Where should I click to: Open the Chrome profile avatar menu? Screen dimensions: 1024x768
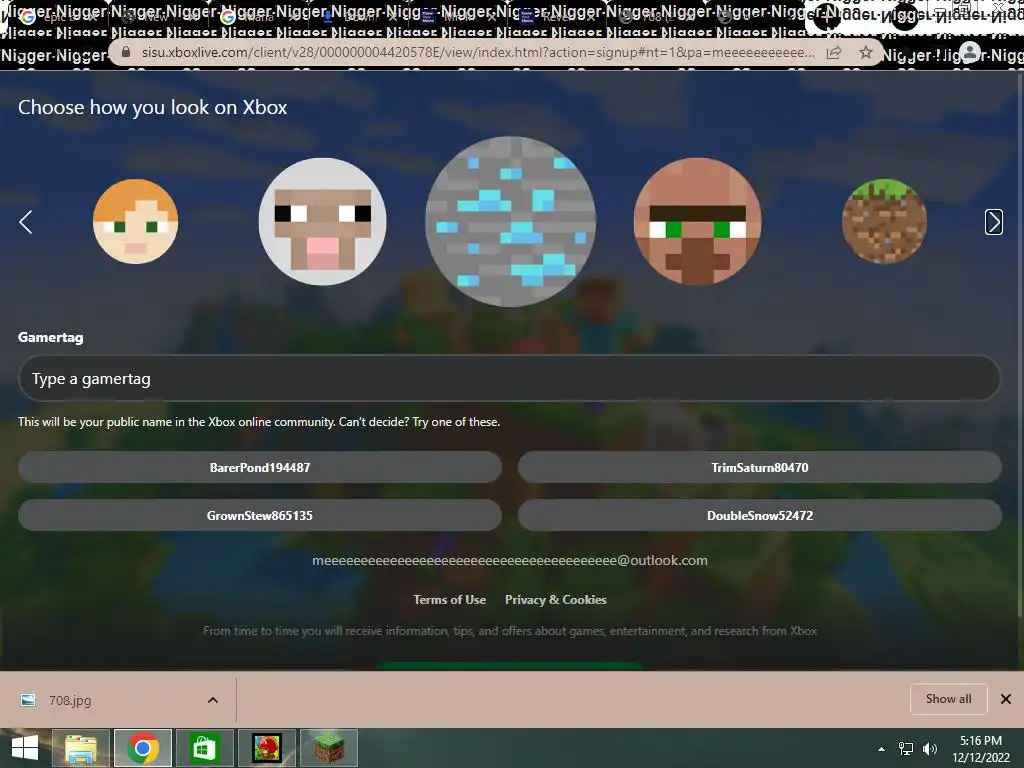click(x=970, y=52)
